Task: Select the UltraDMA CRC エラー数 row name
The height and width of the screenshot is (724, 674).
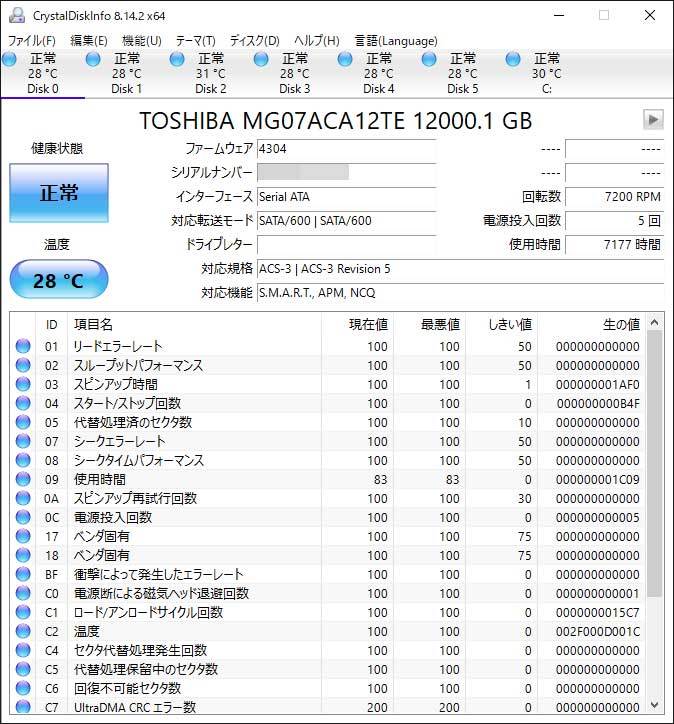Action: (135, 707)
